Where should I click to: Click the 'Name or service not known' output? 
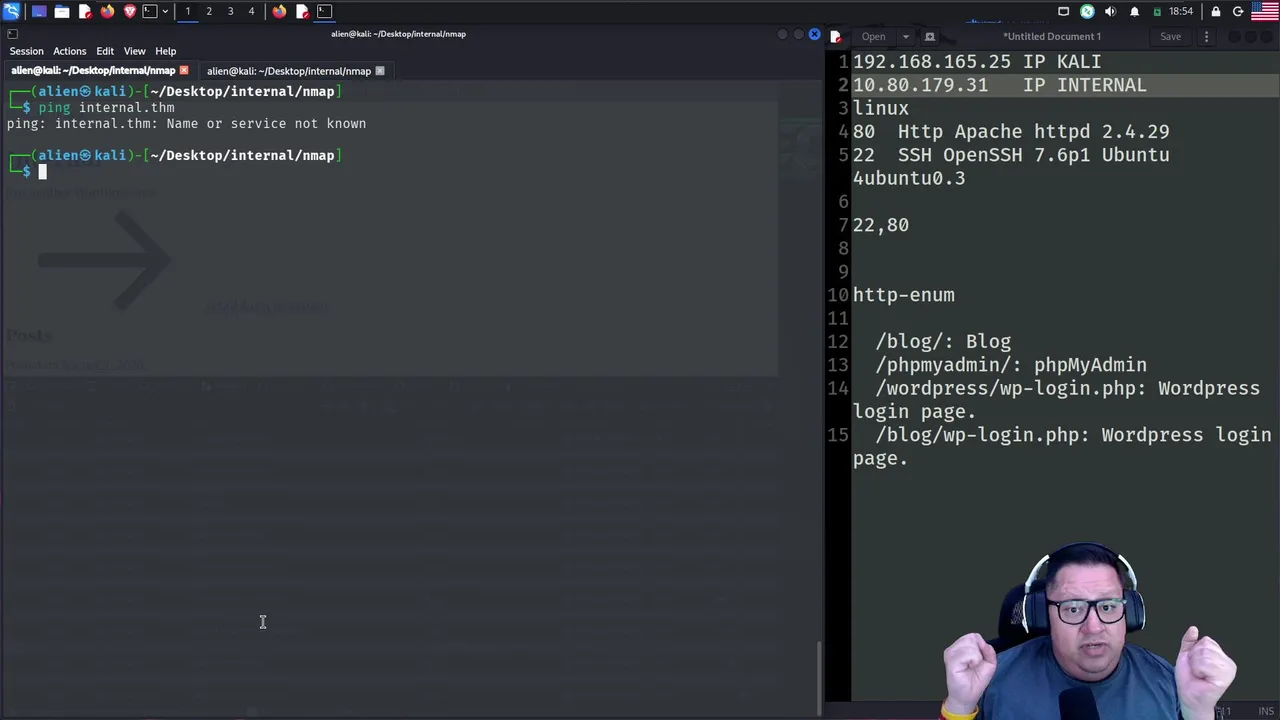pos(266,124)
